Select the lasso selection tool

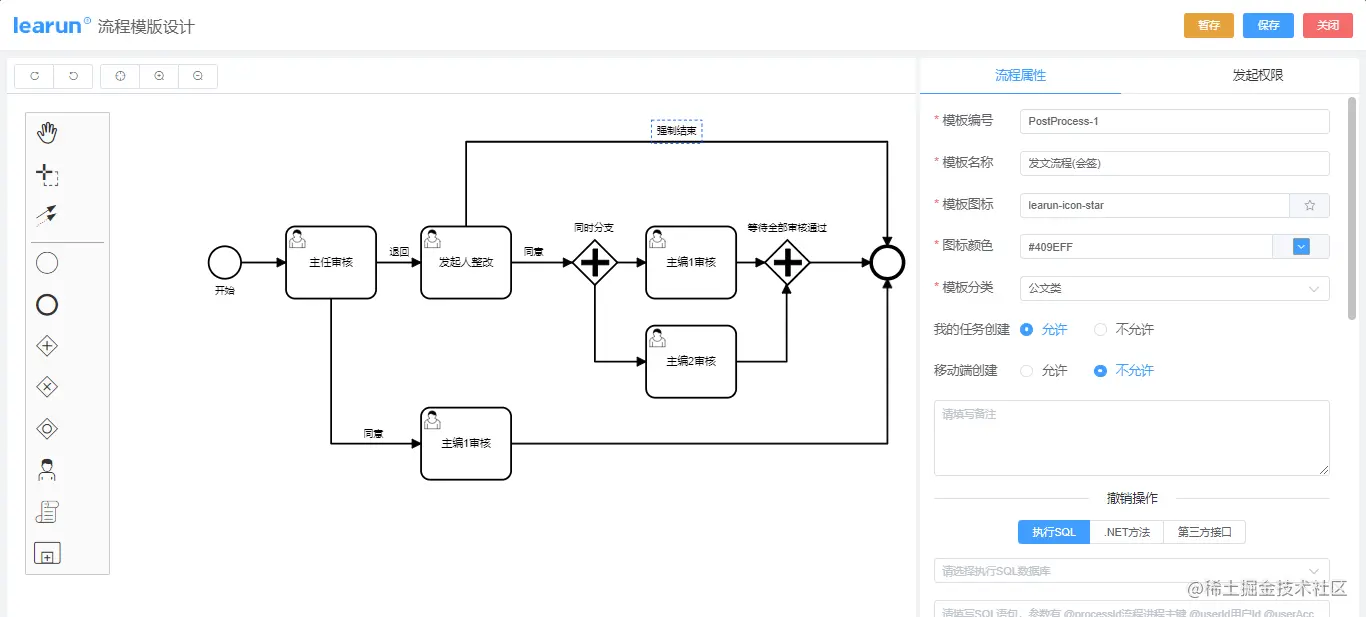coord(47,176)
